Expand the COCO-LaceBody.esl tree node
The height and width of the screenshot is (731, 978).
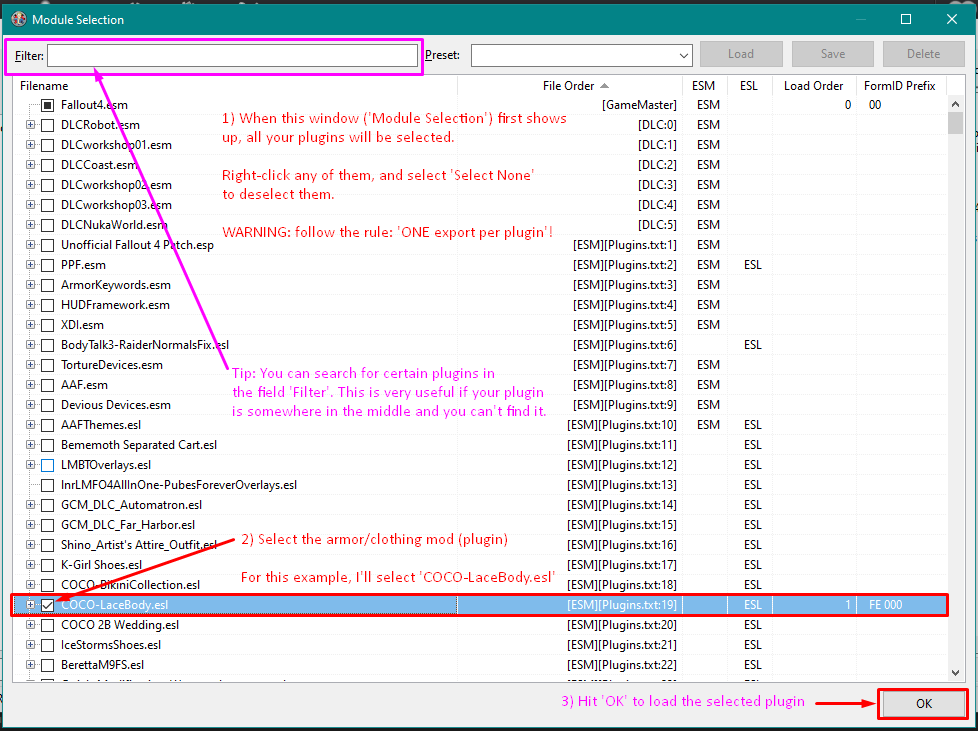point(30,604)
